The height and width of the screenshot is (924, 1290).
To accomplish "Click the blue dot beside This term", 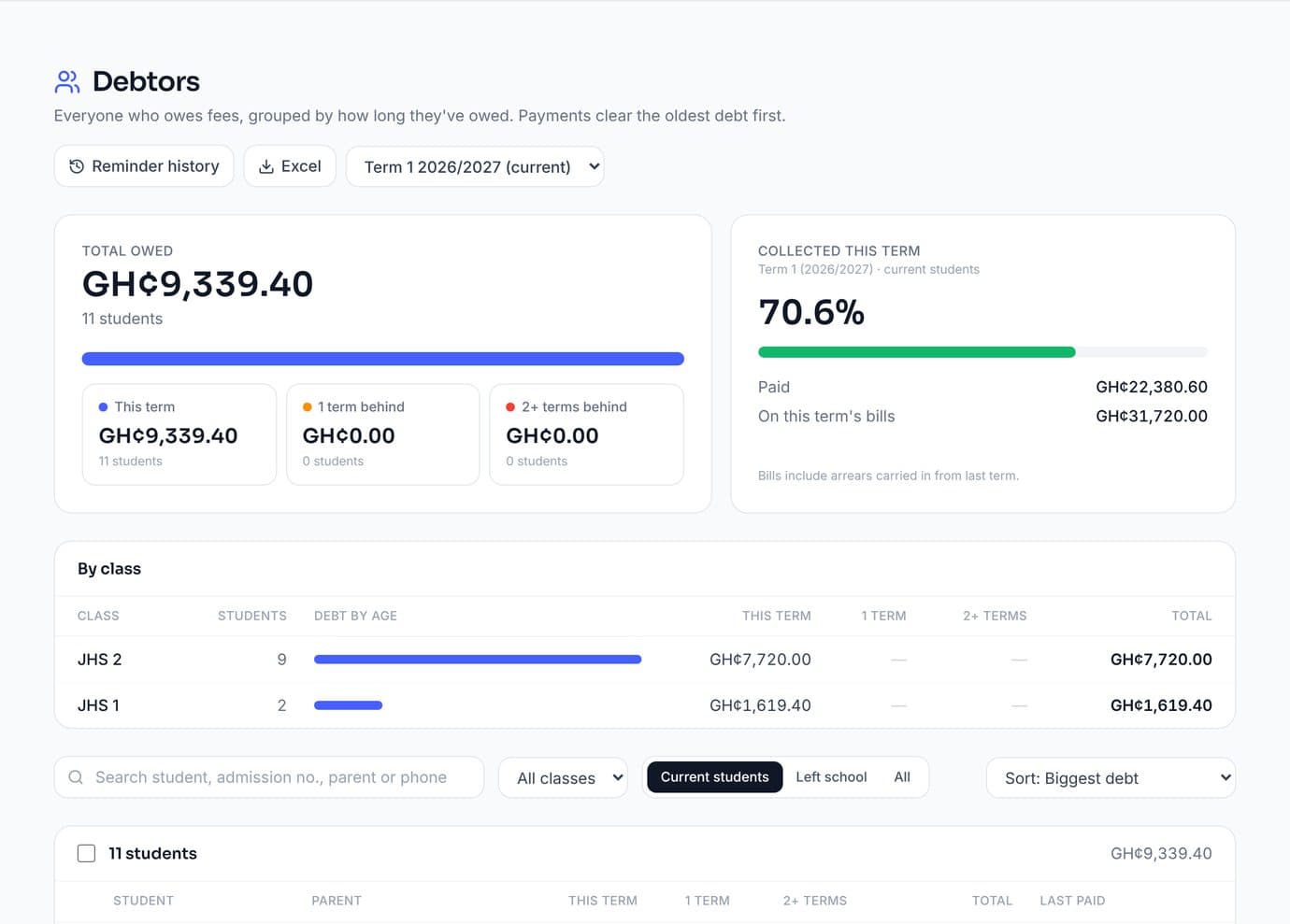I will (103, 407).
